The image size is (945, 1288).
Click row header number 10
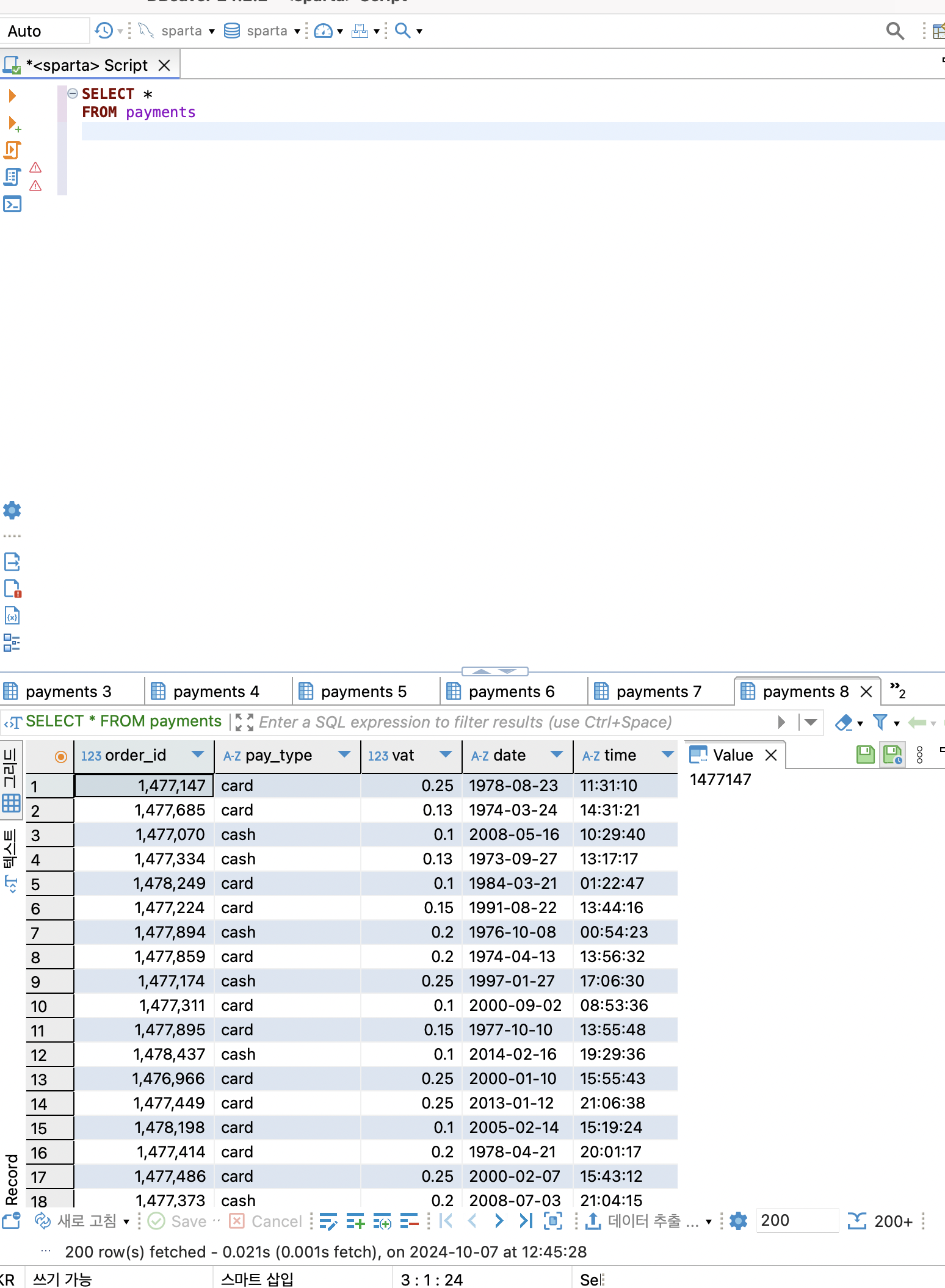50,1006
